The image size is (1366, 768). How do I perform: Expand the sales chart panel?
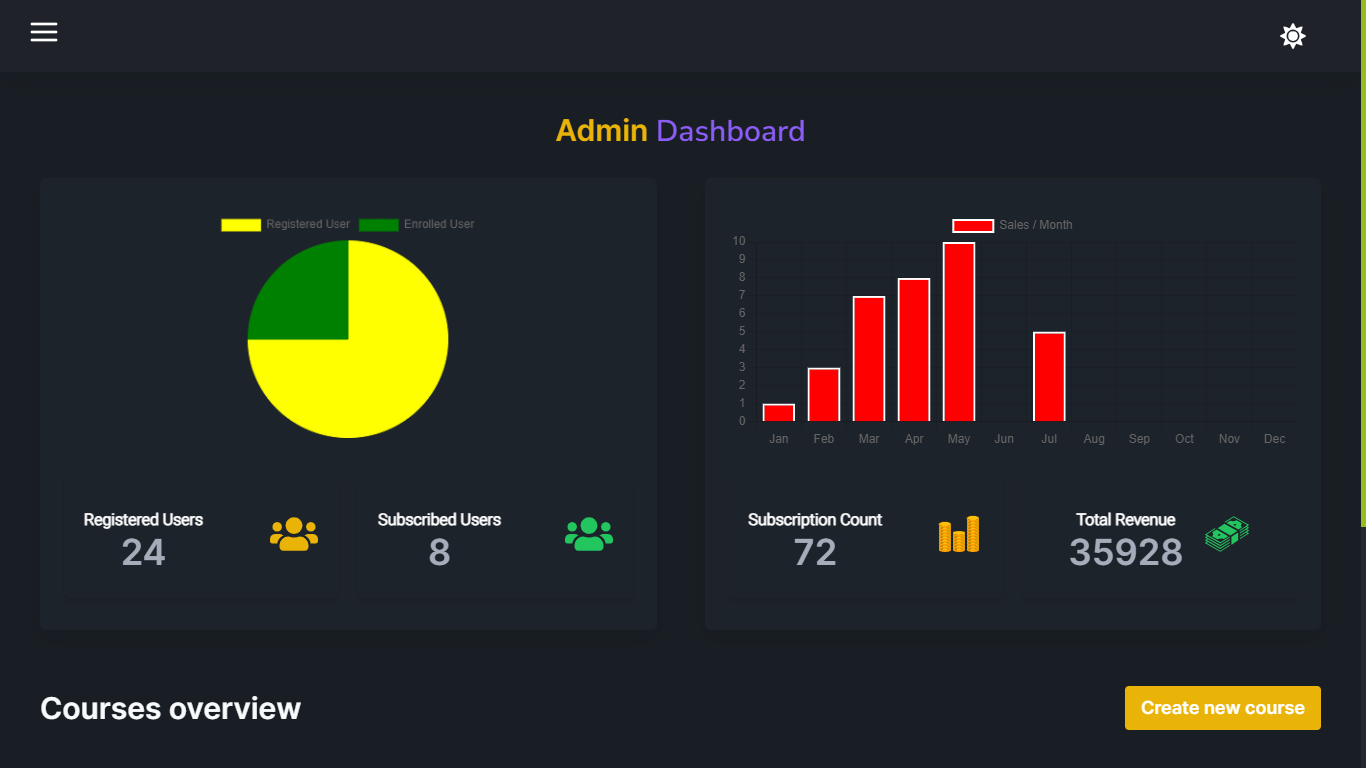click(x=1013, y=403)
